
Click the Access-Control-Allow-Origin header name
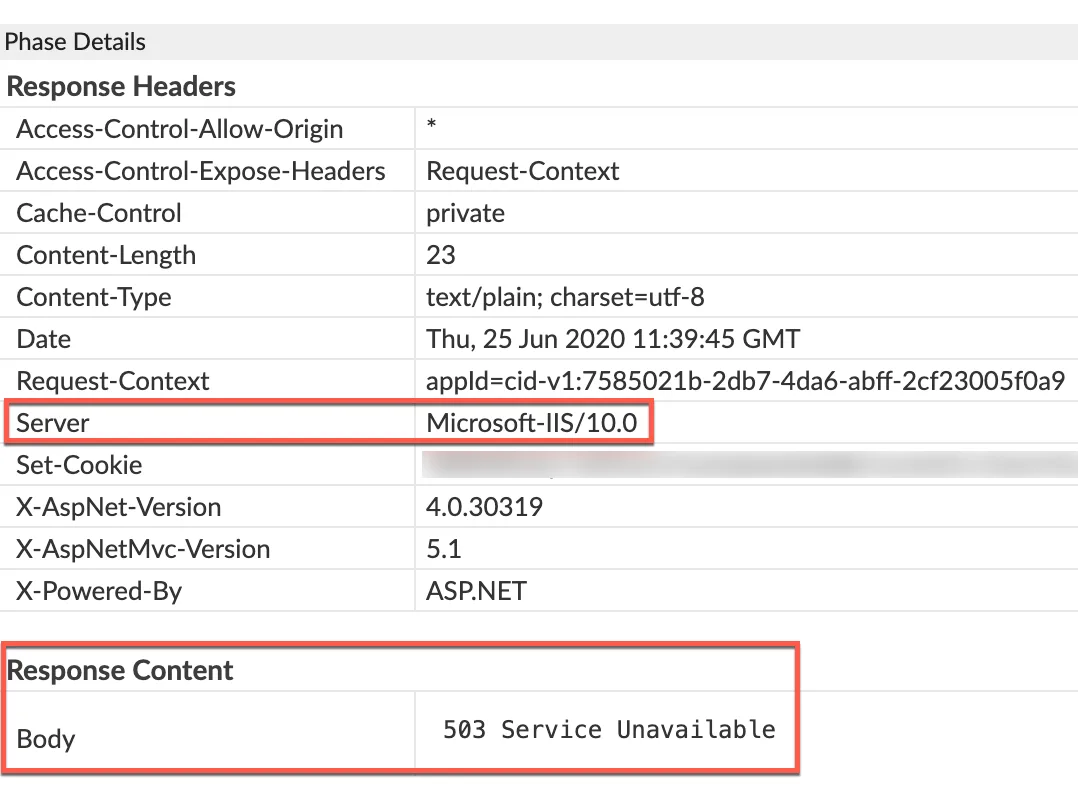pos(179,129)
